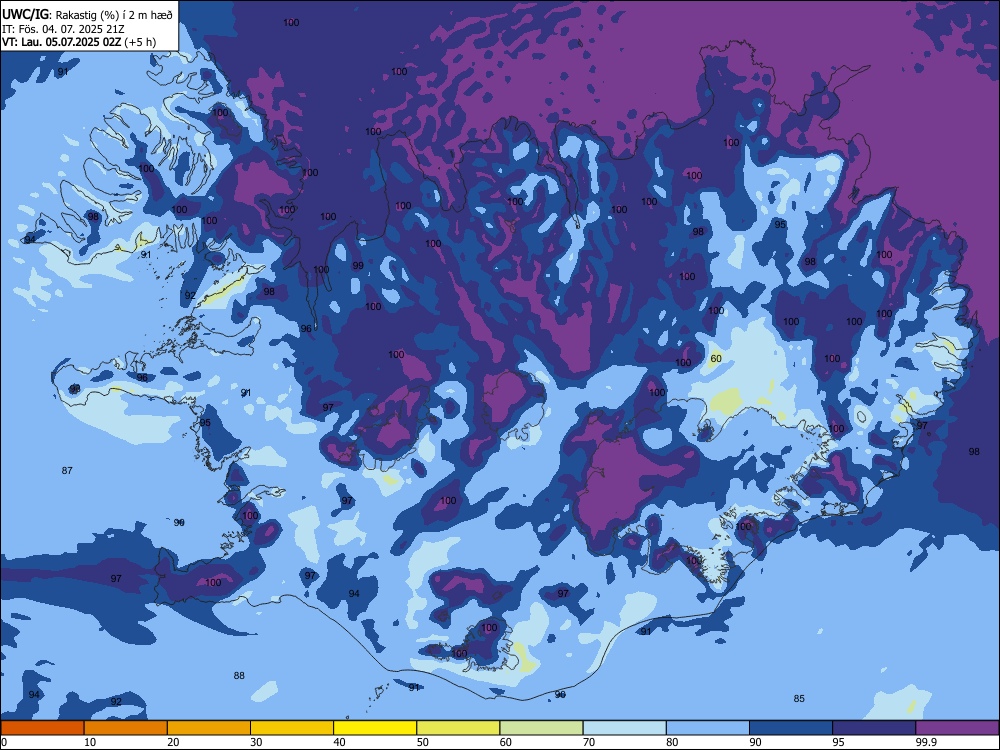
Task: Click the very light blue 70–80 legend swatch
Action: coord(624,727)
